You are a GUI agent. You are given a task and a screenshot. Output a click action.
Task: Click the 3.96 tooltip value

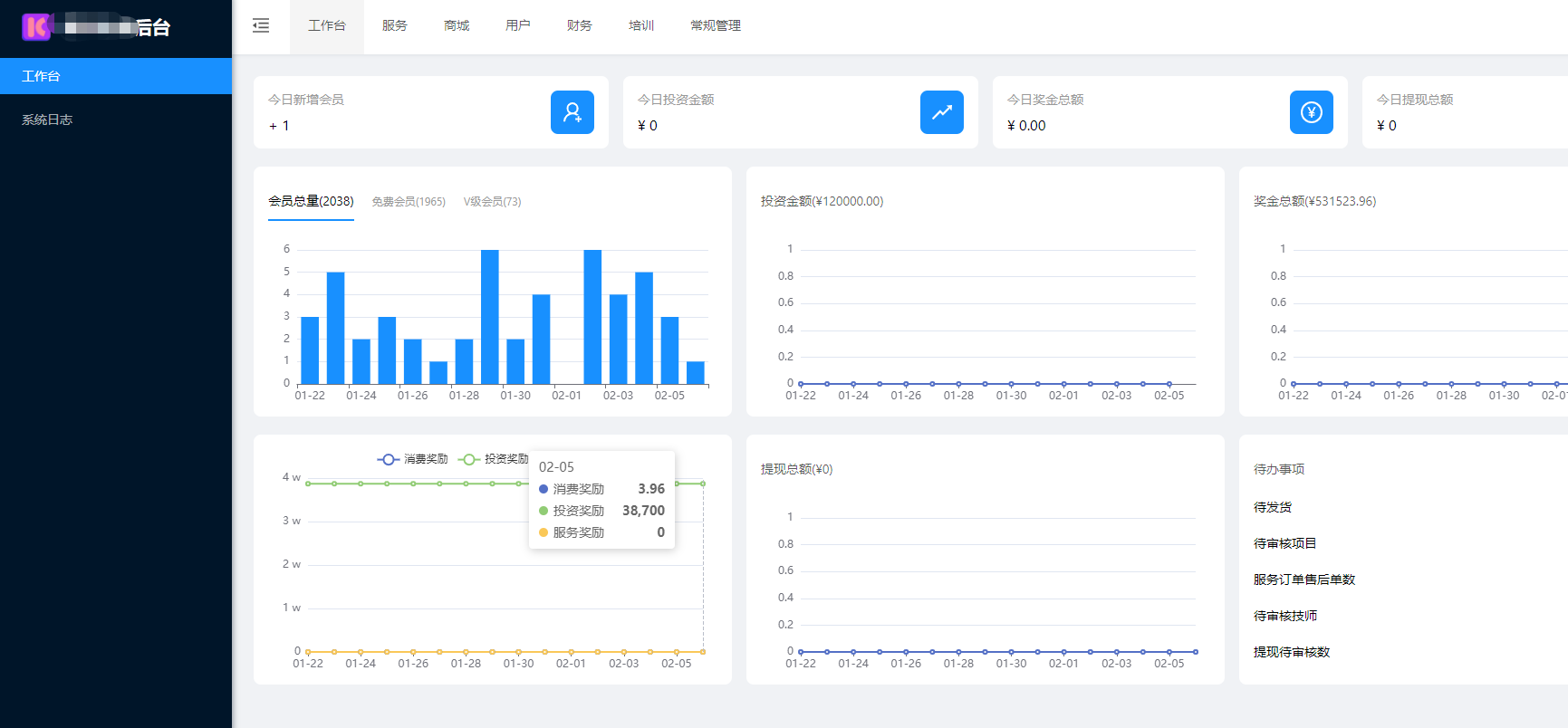[651, 489]
